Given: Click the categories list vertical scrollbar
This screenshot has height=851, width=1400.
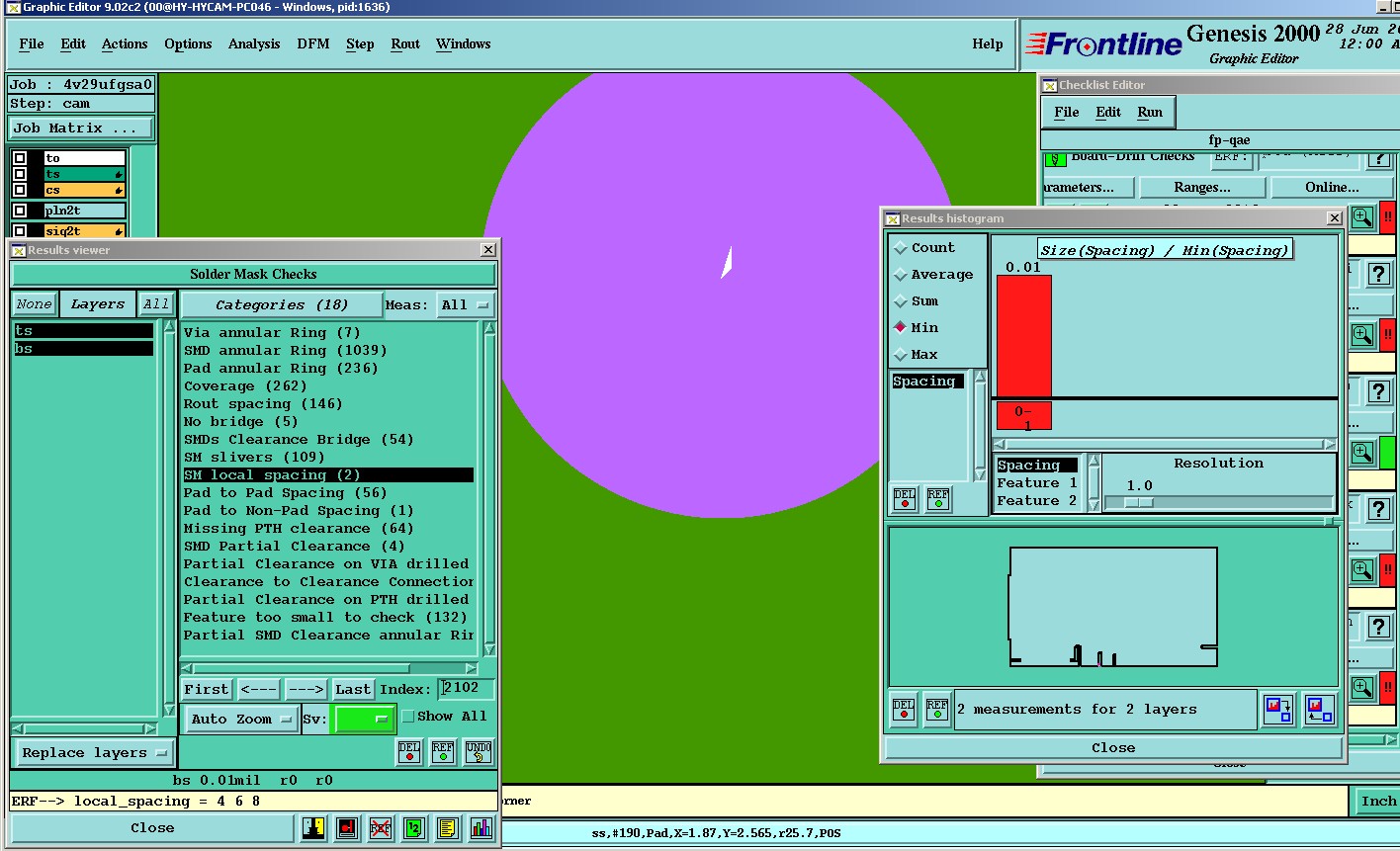Looking at the screenshot, I should click(x=488, y=489).
